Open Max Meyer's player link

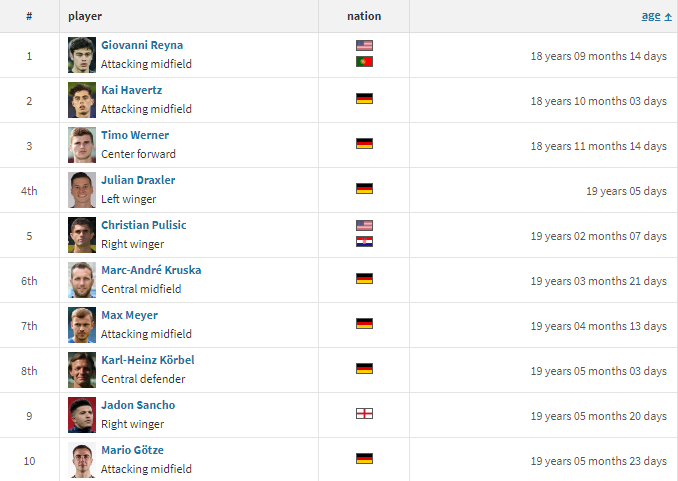tap(129, 315)
